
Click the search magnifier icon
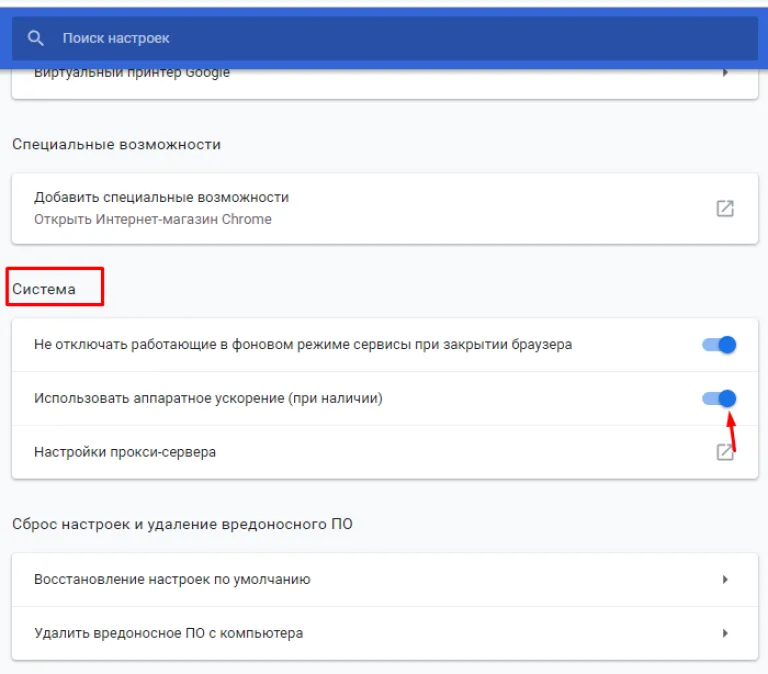[35, 38]
